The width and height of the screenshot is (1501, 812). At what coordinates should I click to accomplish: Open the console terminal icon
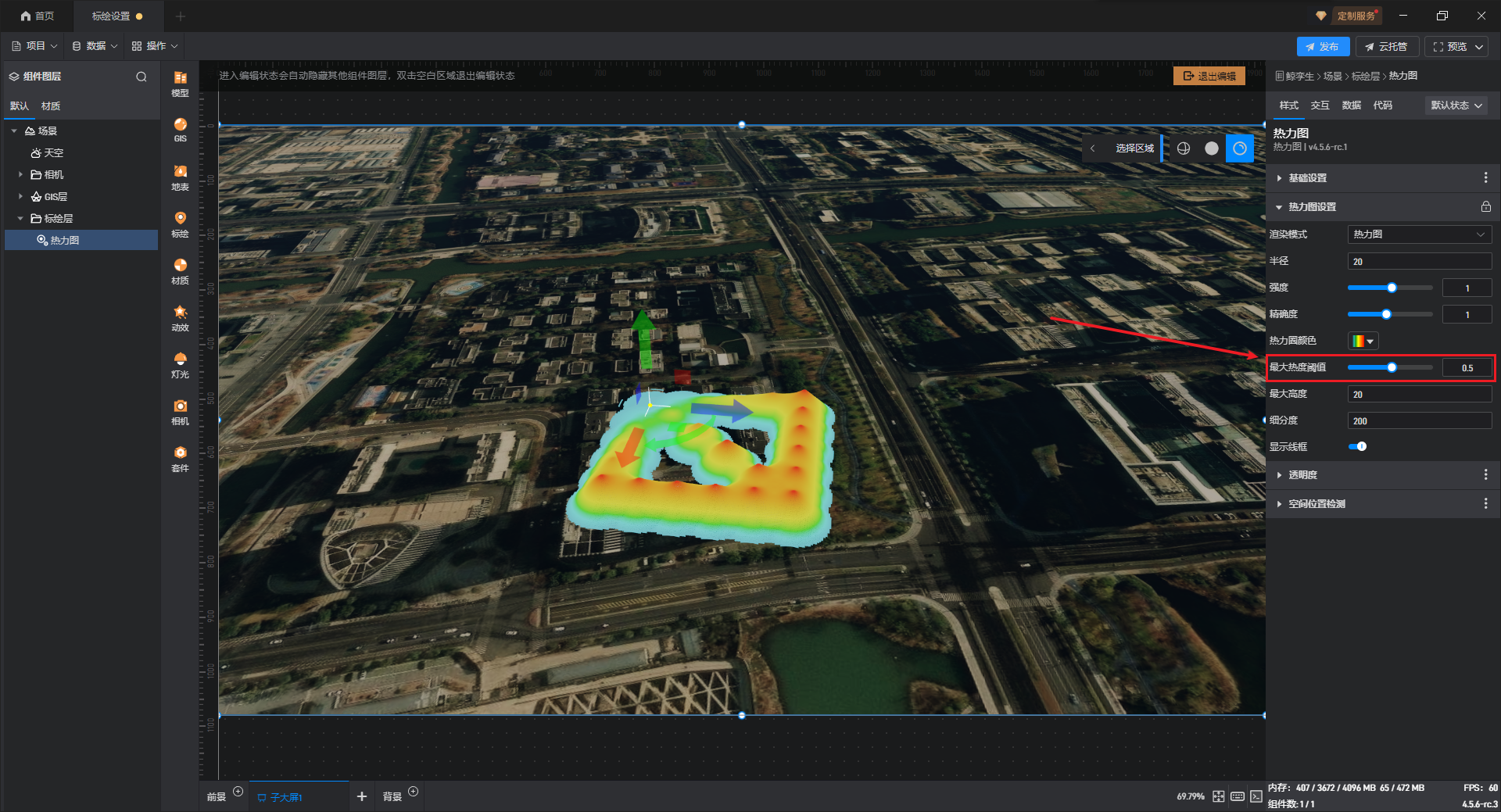click(x=1256, y=796)
